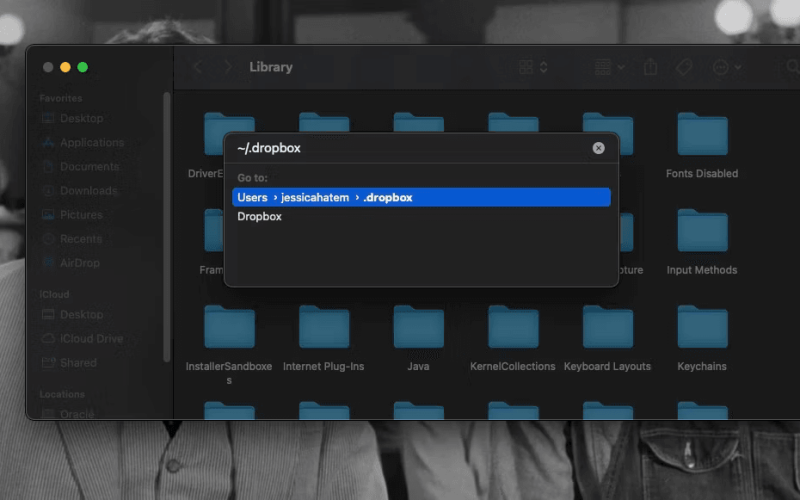This screenshot has width=800, height=500.
Task: Select the Keyboard Layouts folder
Action: (607, 338)
